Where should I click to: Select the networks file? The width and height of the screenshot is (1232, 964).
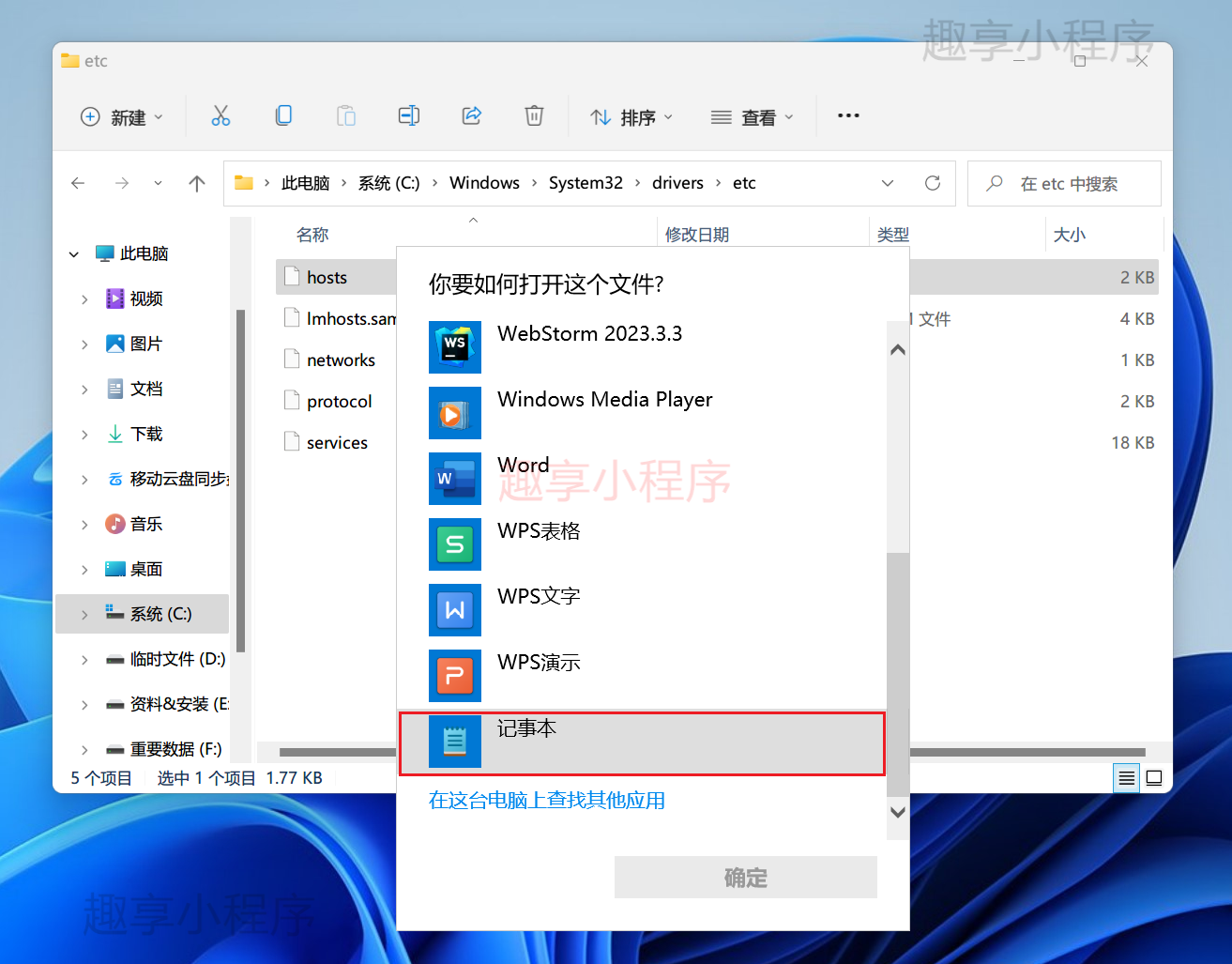(x=329, y=360)
